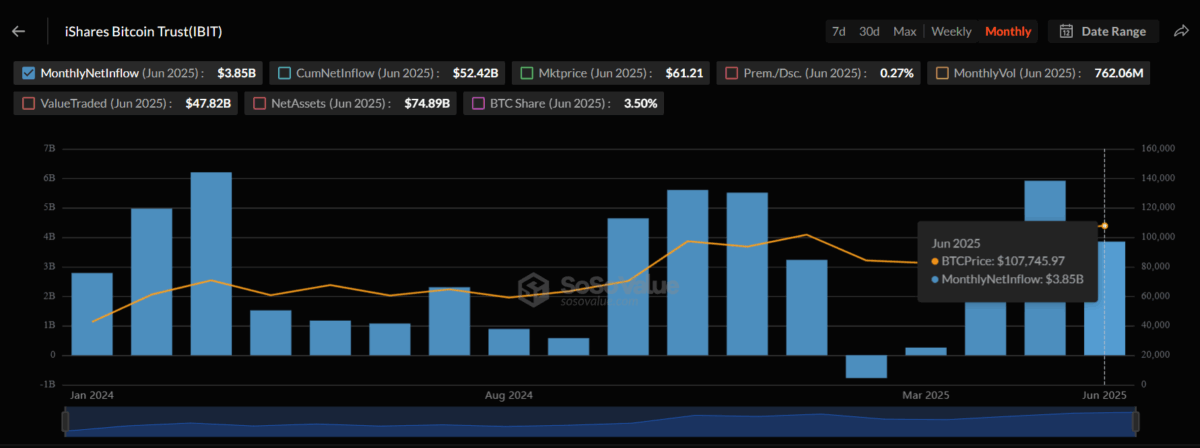Viewport: 1200px width, 448px height.
Task: Click the $47.82B ValueTraded value
Action: [209, 103]
